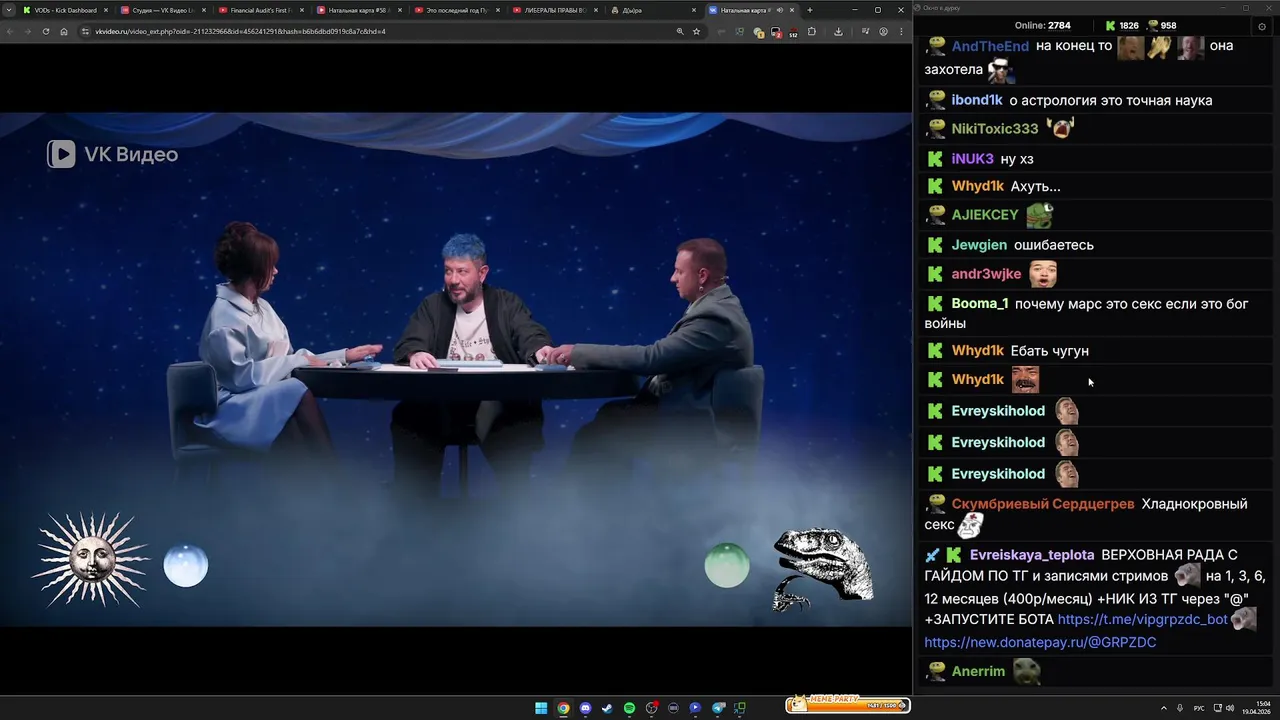
Task: Expand the system tray hidden icons chevron
Action: [x=1164, y=708]
